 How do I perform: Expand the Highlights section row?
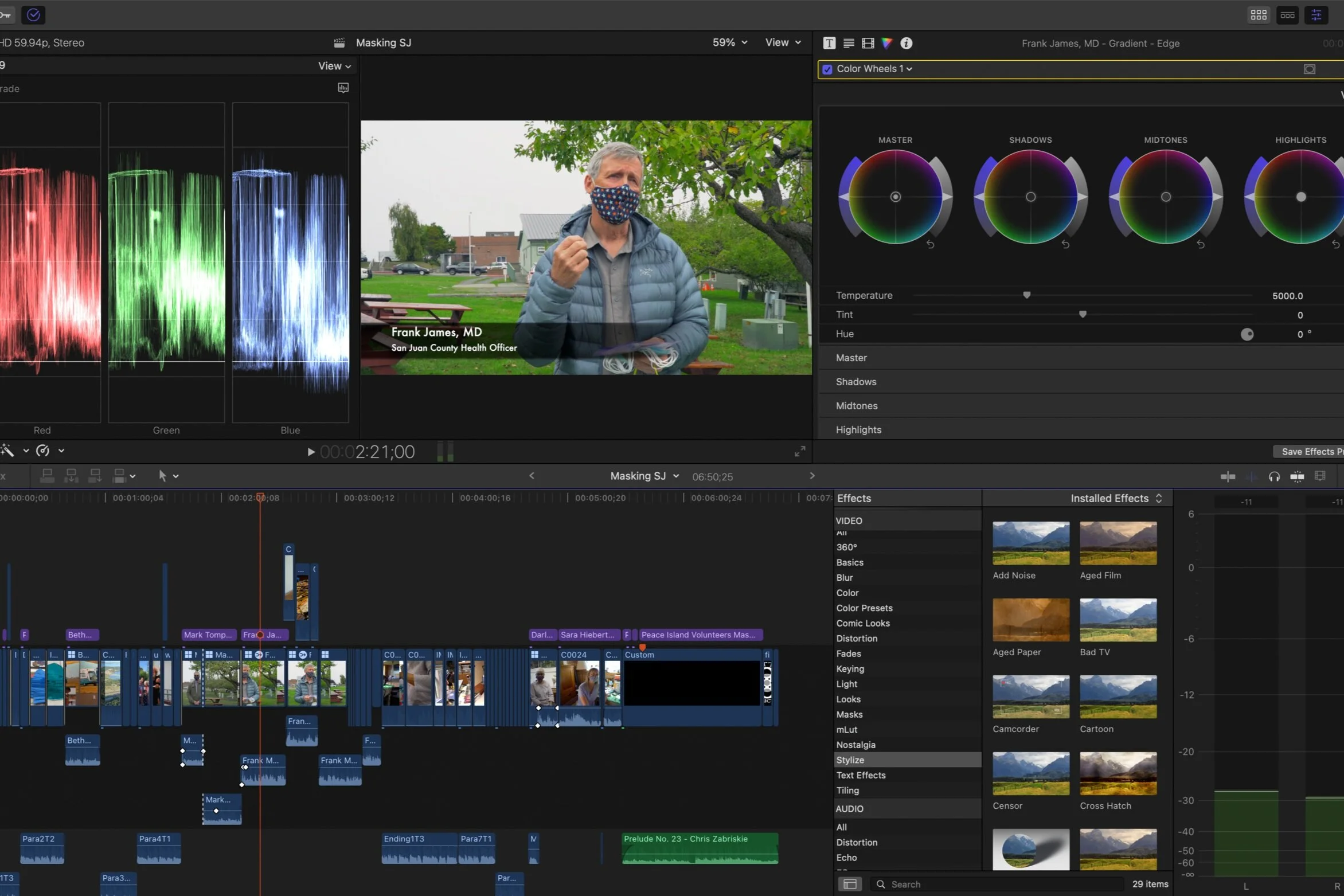1081,430
